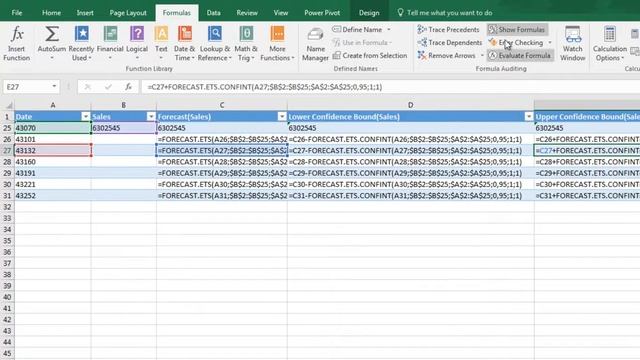Click the Name Box showing E27

point(27,87)
